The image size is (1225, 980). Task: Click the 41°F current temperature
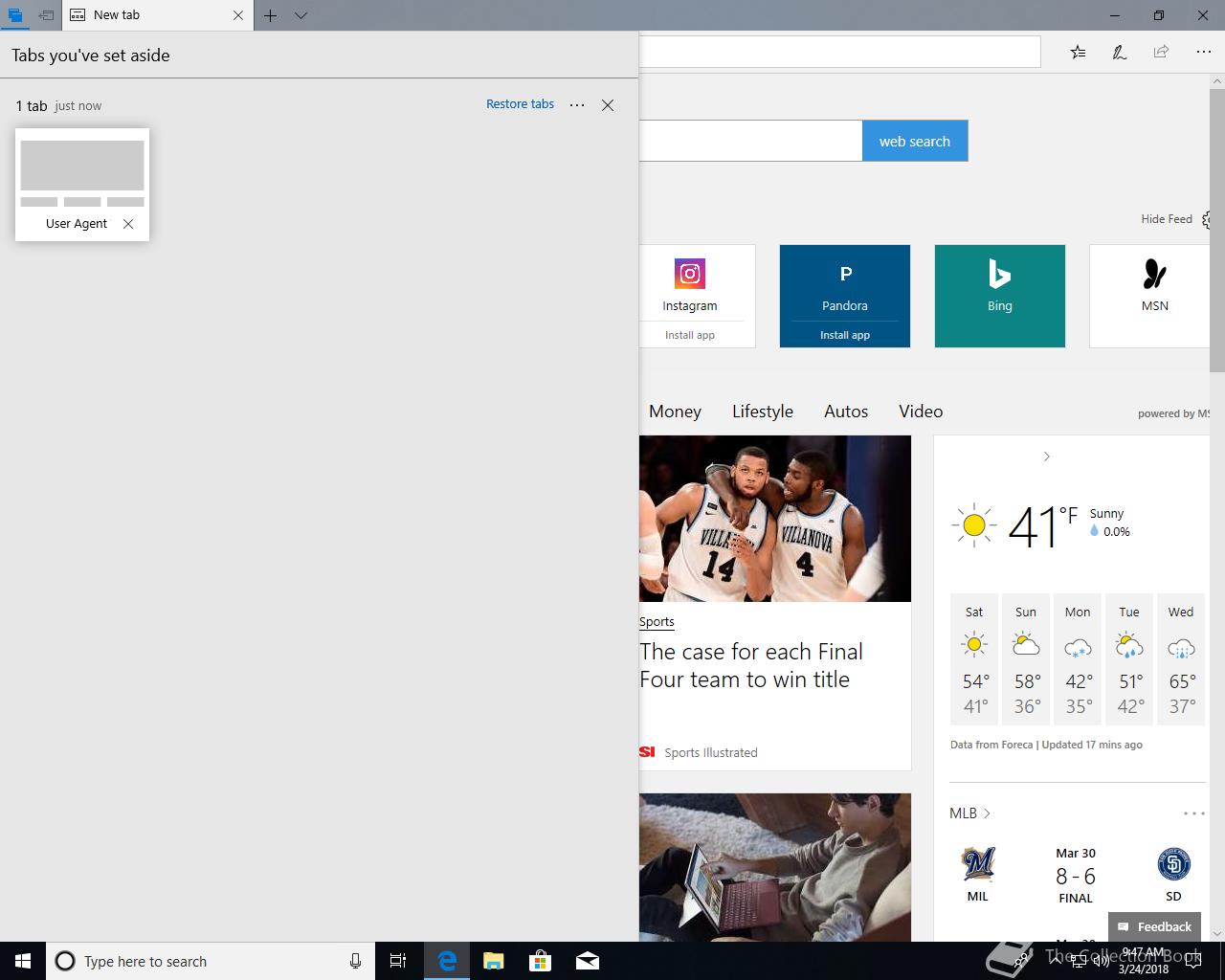pyautogui.click(x=1042, y=526)
